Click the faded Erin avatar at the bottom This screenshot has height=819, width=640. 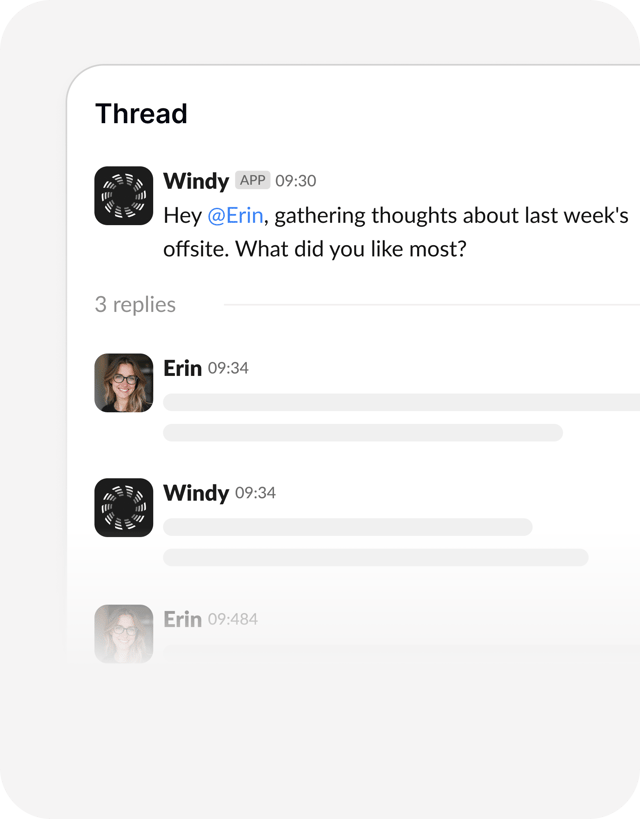point(124,633)
